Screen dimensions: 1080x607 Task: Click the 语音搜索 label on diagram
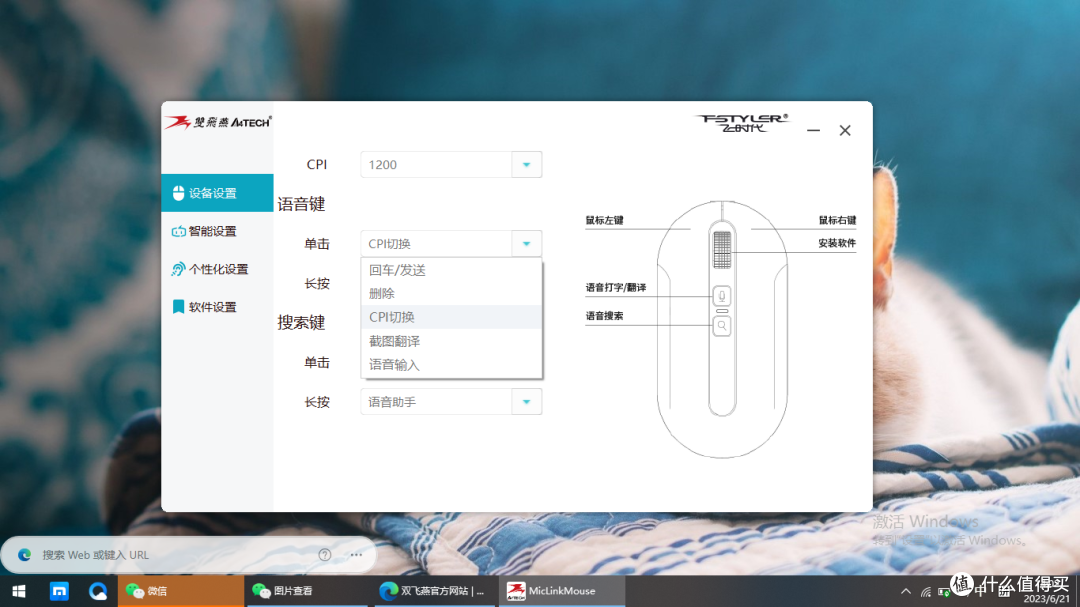click(x=604, y=316)
